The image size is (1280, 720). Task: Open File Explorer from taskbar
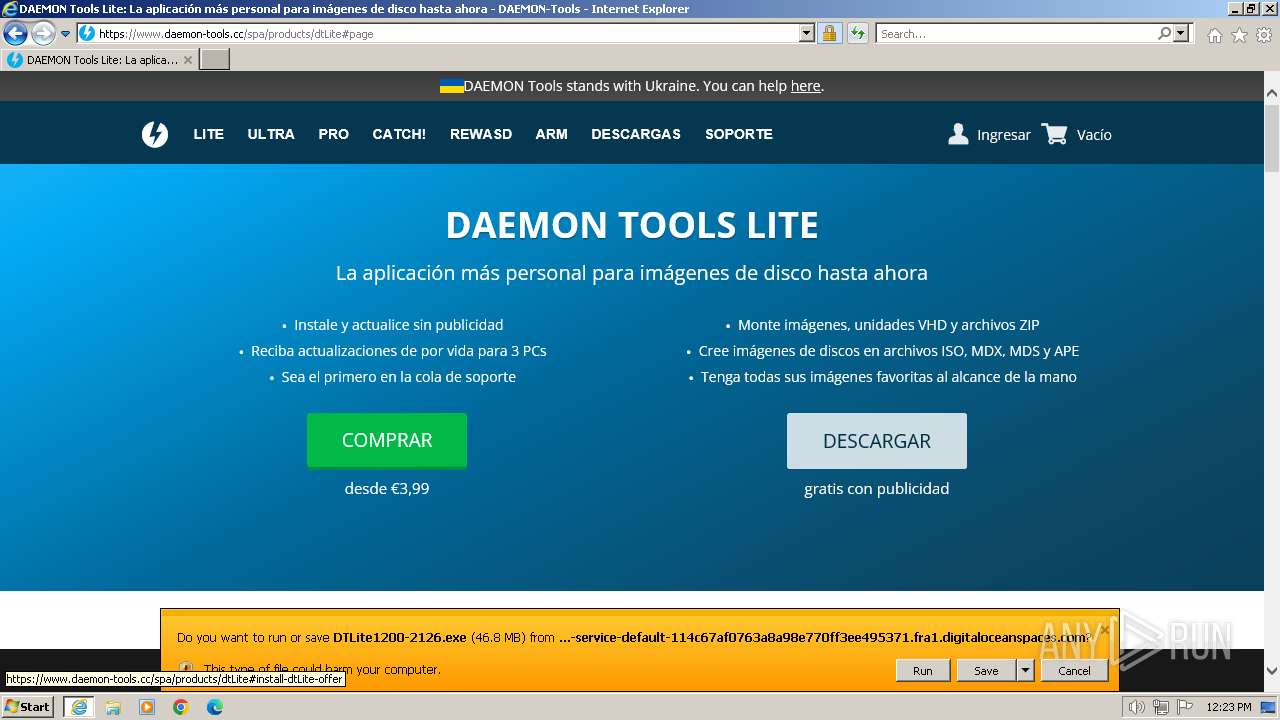click(113, 707)
